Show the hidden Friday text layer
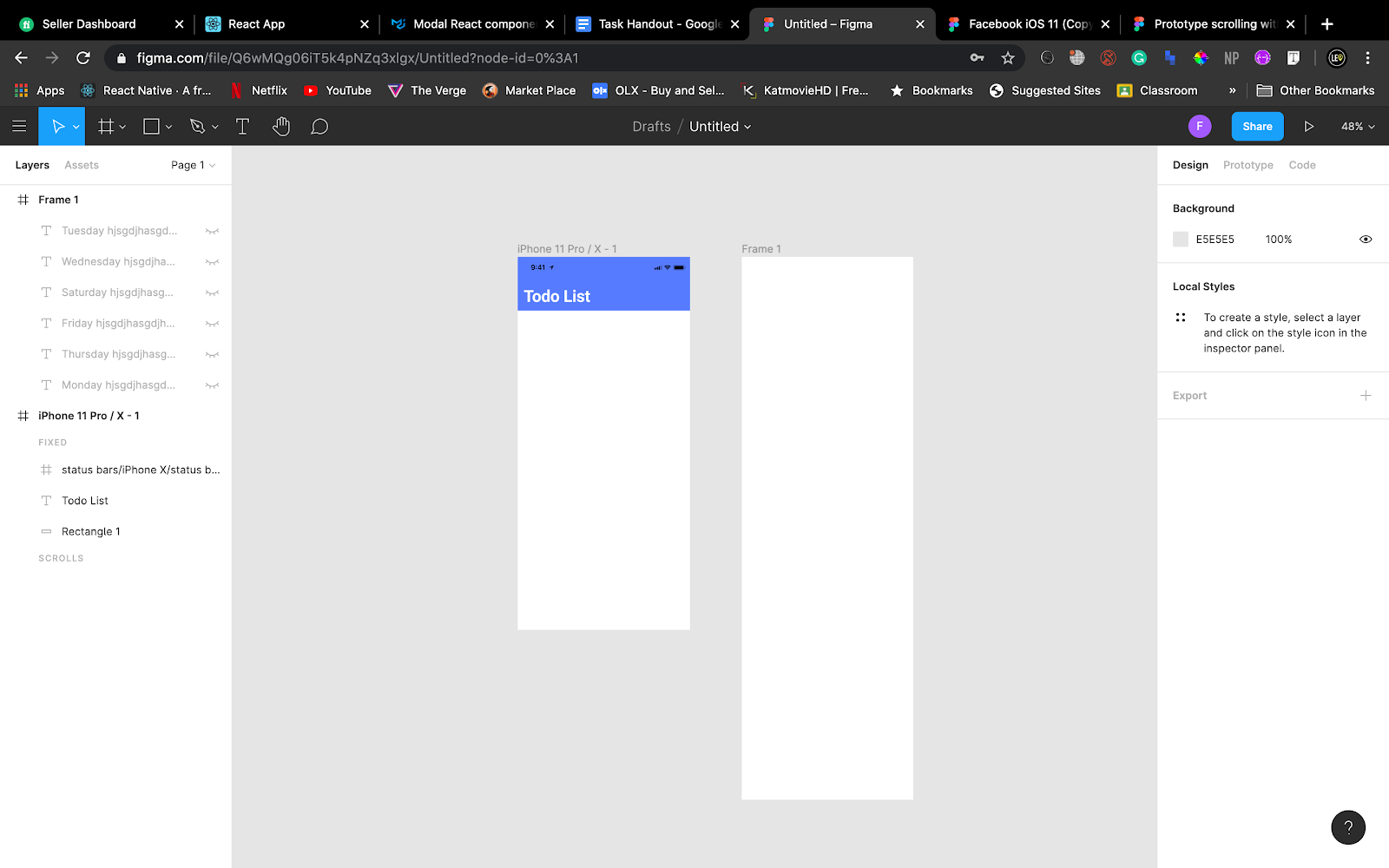The width and height of the screenshot is (1389, 868). pyautogui.click(x=212, y=324)
